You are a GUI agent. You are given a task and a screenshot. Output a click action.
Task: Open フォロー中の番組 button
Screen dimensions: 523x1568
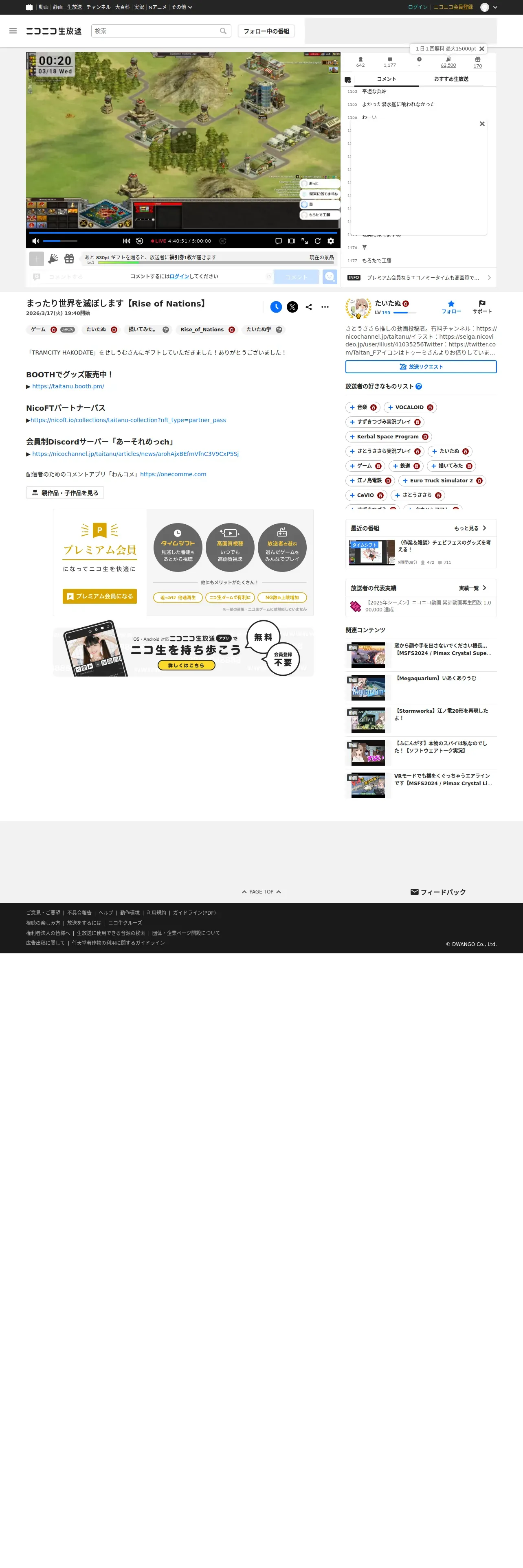[x=266, y=31]
